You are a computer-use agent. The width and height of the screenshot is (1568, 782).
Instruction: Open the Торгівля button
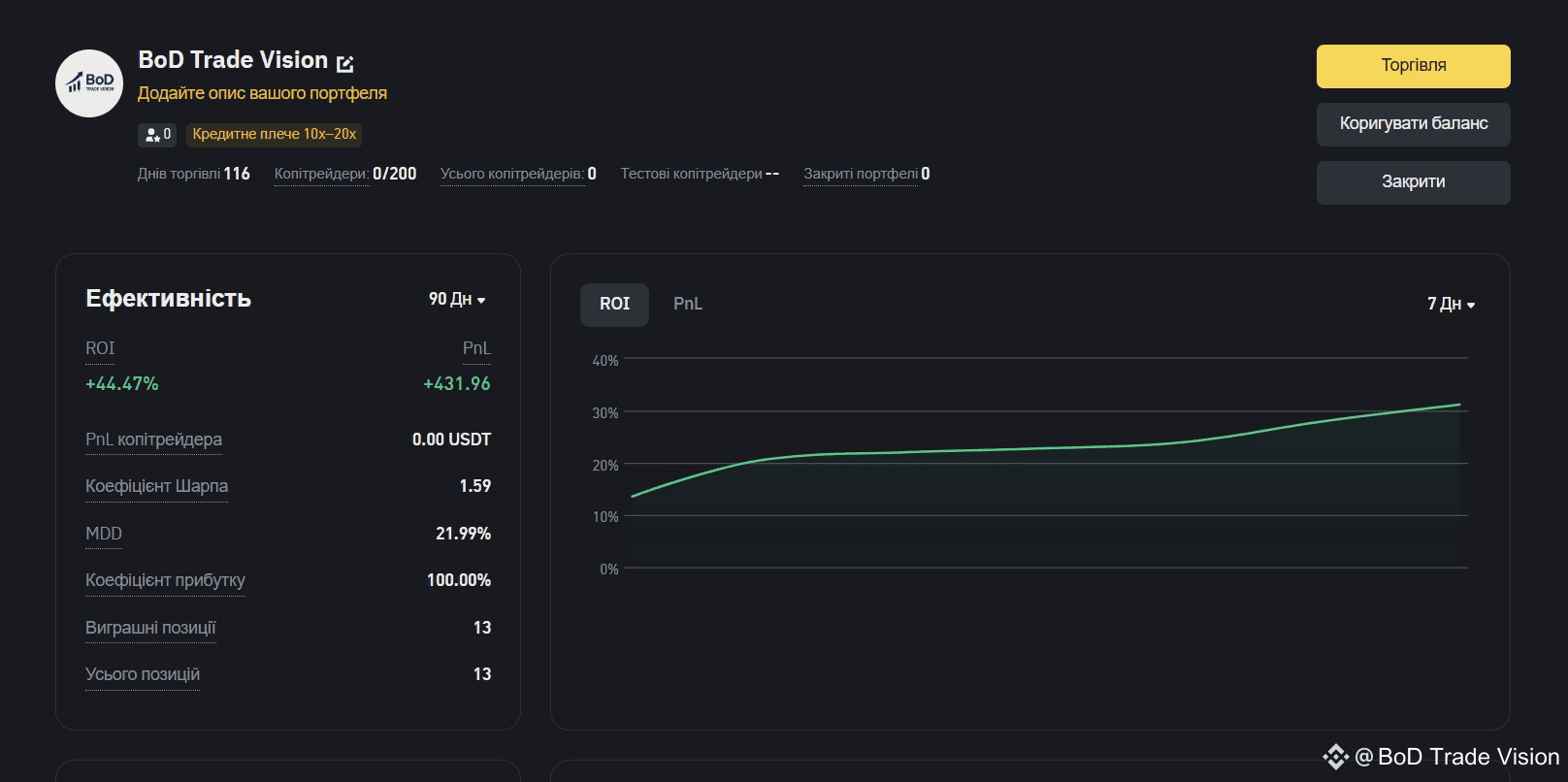click(1413, 66)
